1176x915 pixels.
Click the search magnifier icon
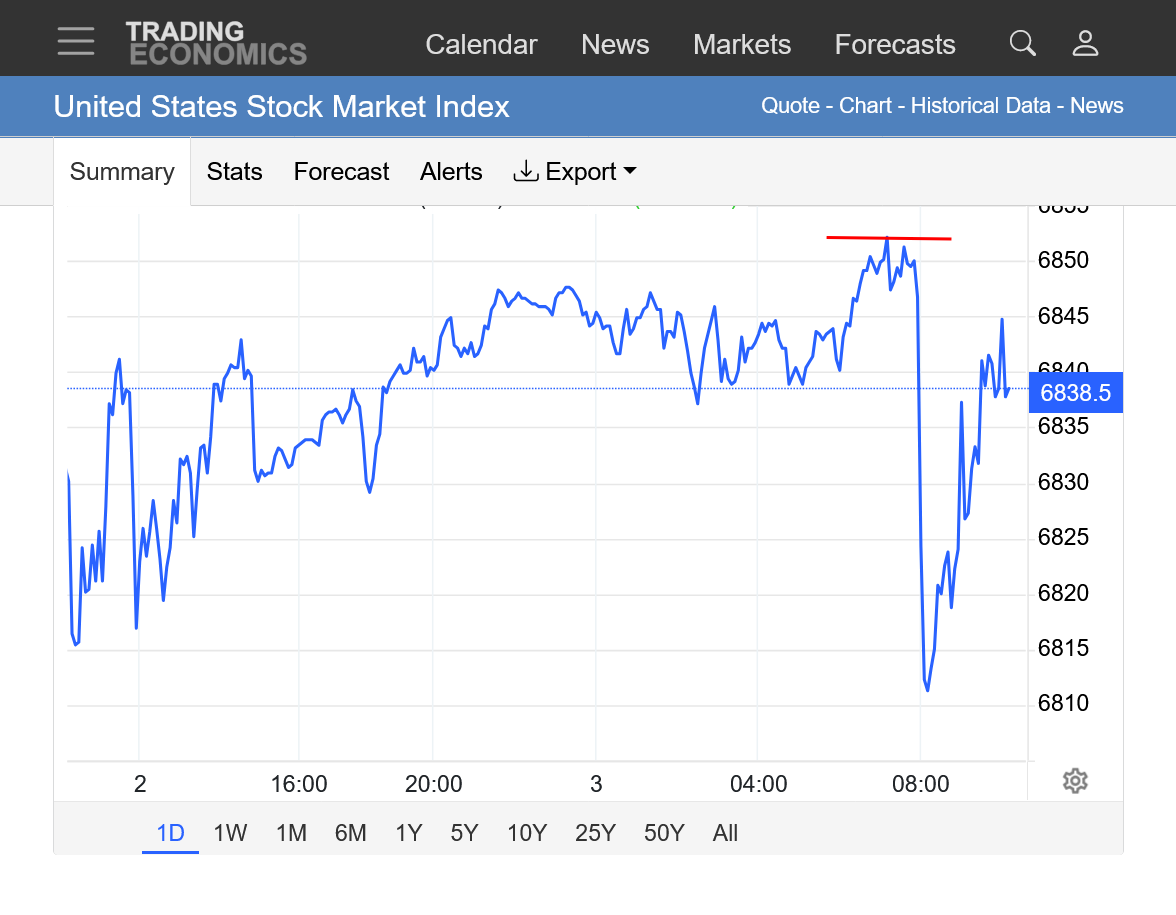pyautogui.click(x=1022, y=43)
